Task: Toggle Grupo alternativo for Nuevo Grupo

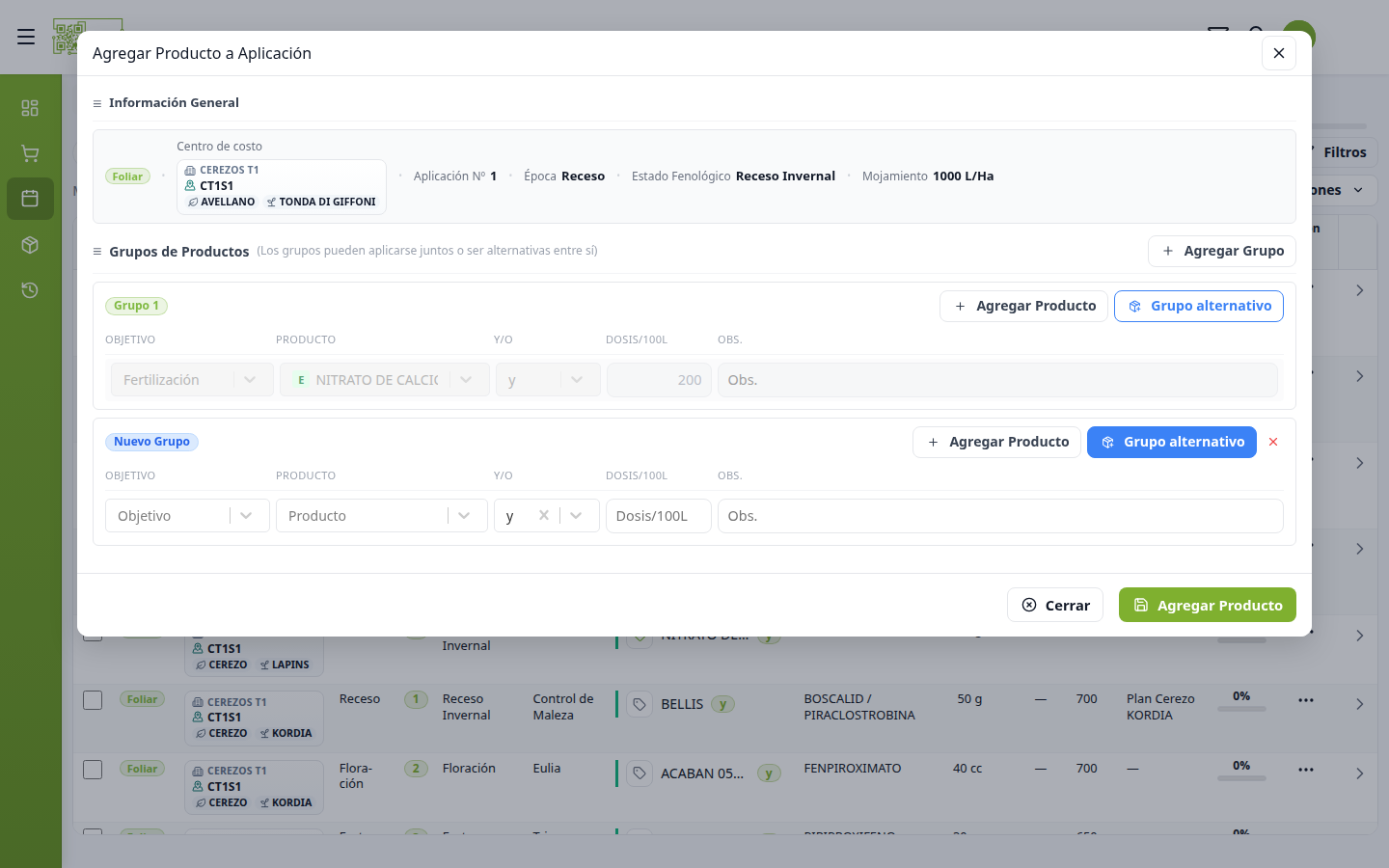Action: click(1172, 442)
